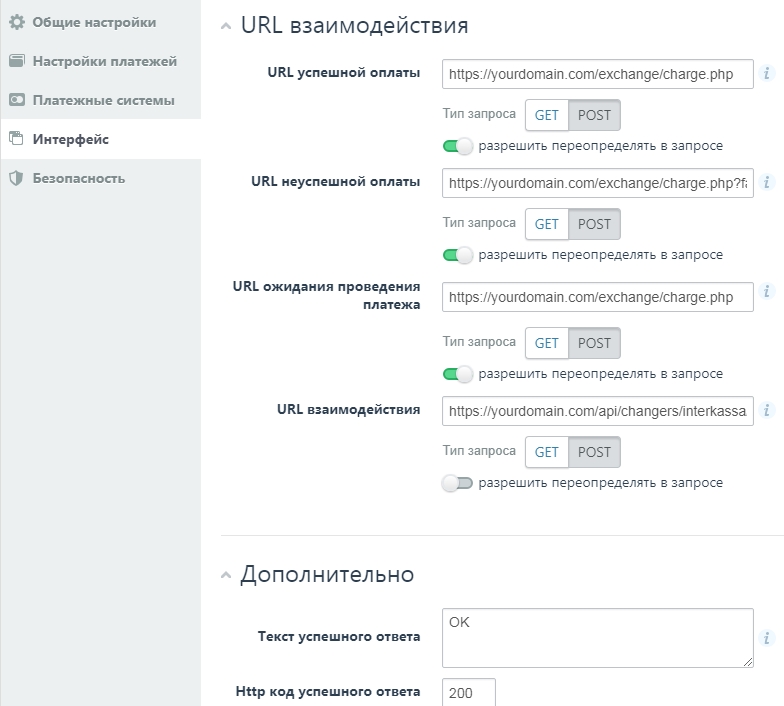Select GET request type for URL успешной оплаты
The width and height of the screenshot is (784, 706).
pos(547,115)
